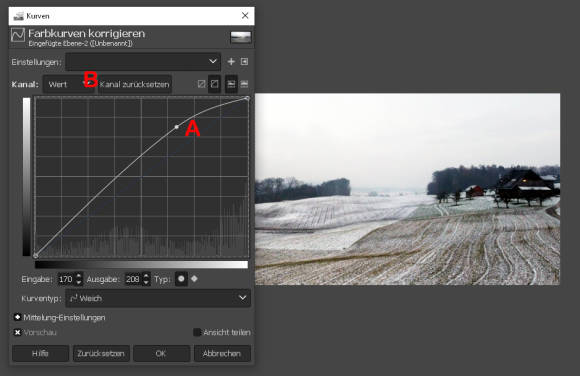Switch to the perceptual adjust toggle
This screenshot has width=580, height=376.
pyautogui.click(x=215, y=84)
